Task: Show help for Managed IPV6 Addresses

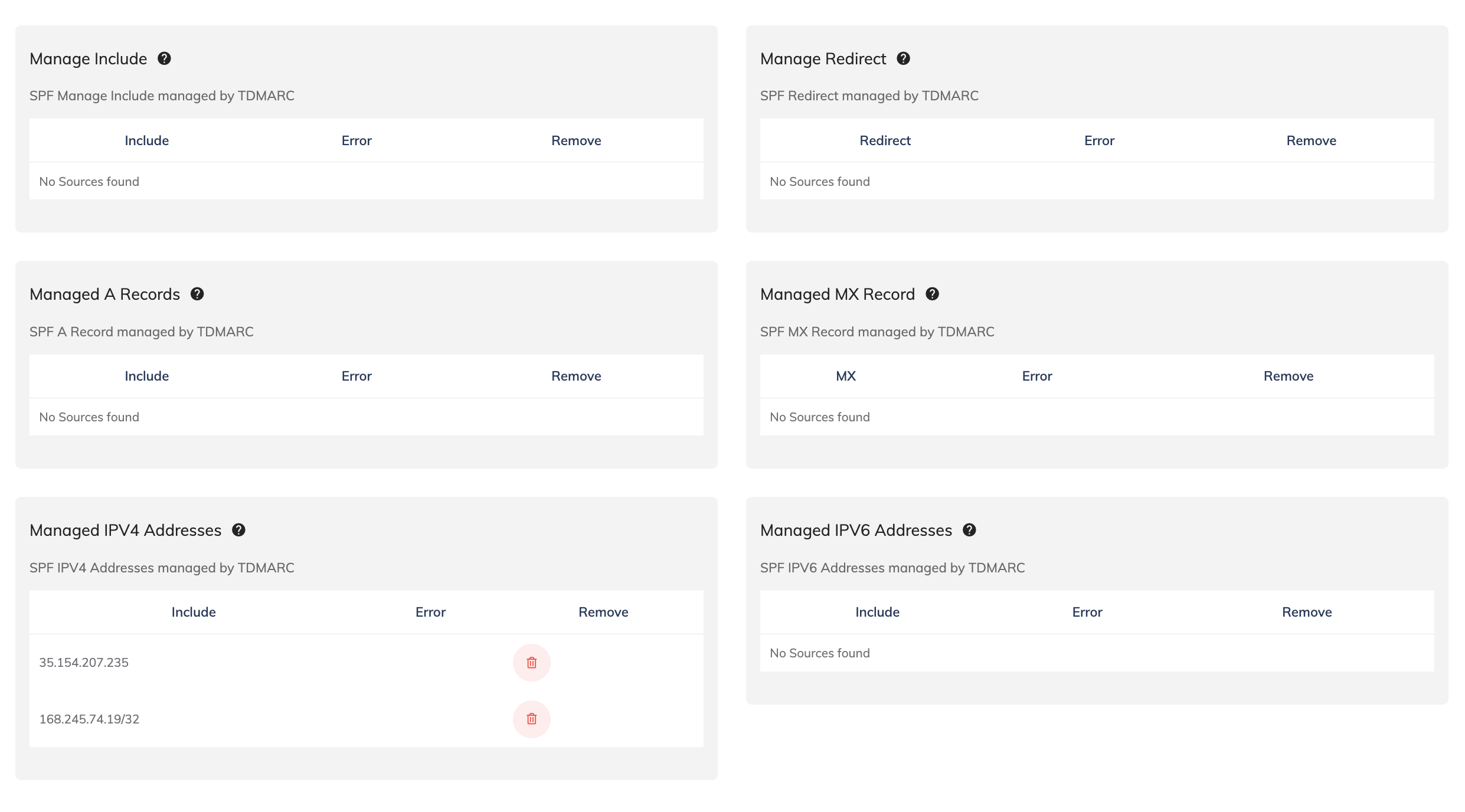Action: pyautogui.click(x=969, y=530)
